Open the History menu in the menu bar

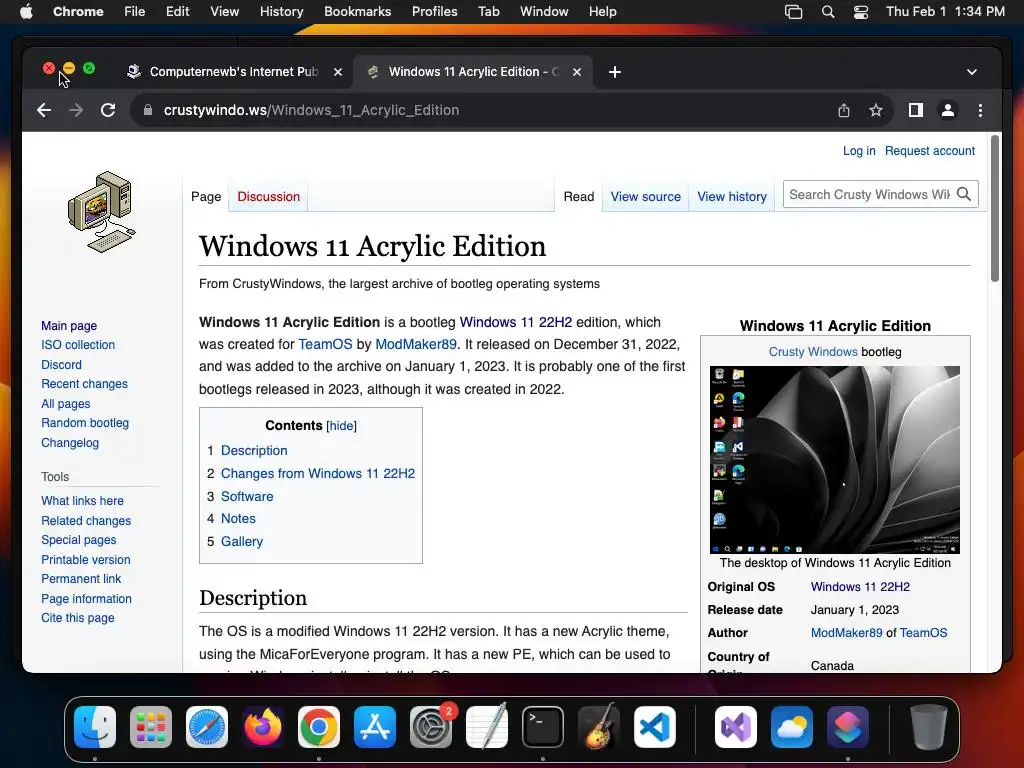coord(281,12)
